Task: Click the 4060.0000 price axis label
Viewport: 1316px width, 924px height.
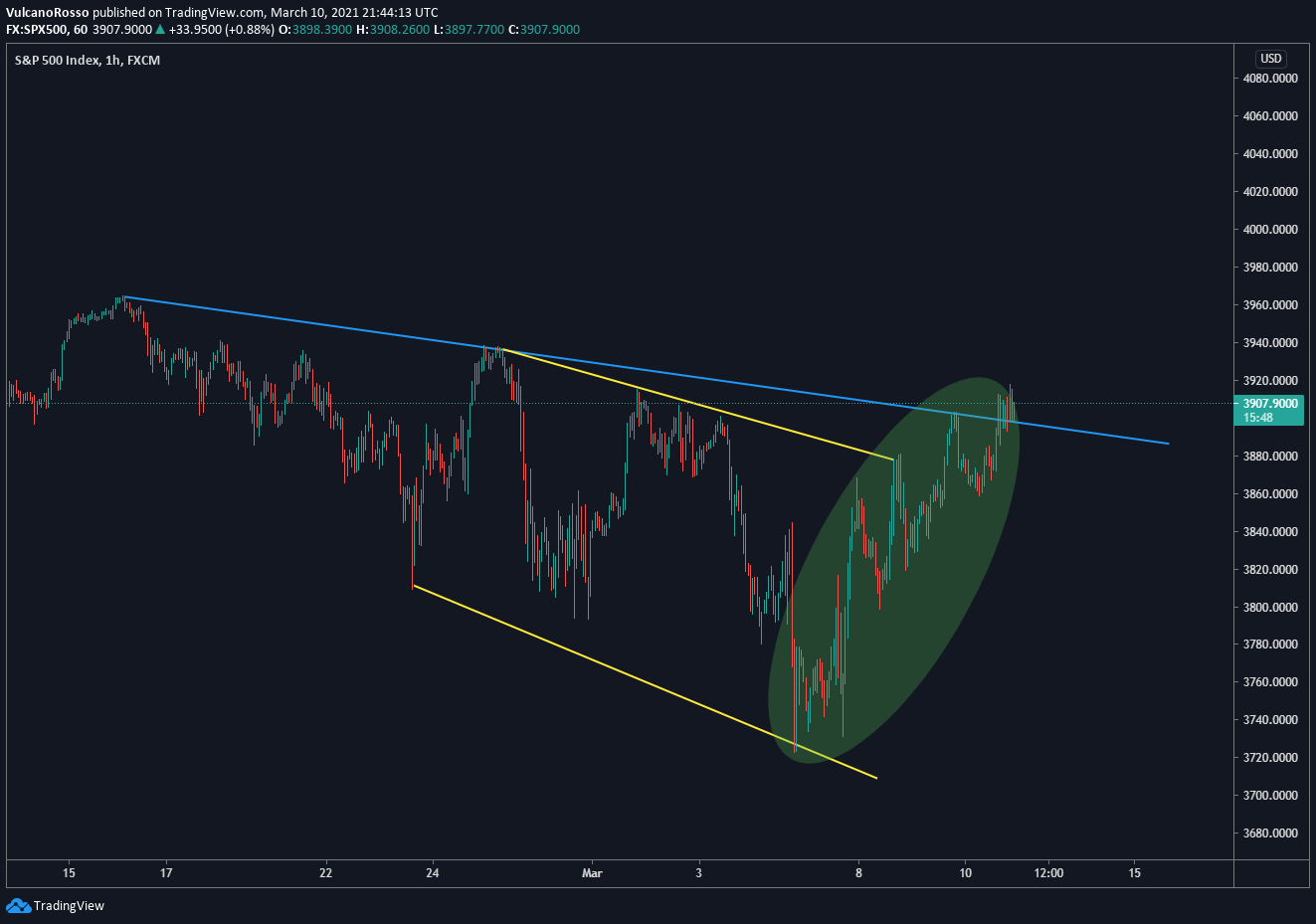Action: (x=1270, y=116)
